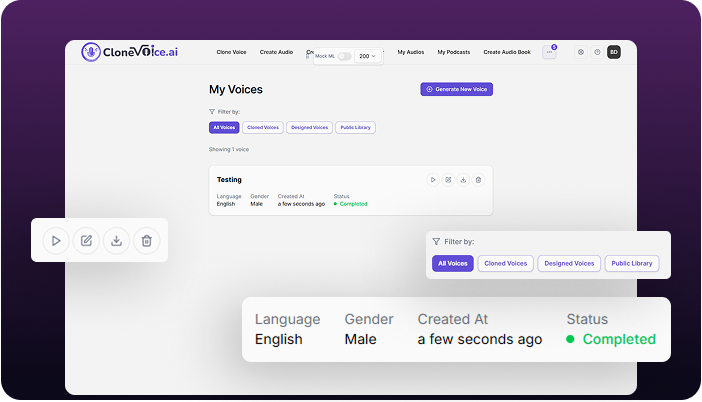Click the CloneVoice.ai logo
702x402 pixels.
tap(131, 52)
